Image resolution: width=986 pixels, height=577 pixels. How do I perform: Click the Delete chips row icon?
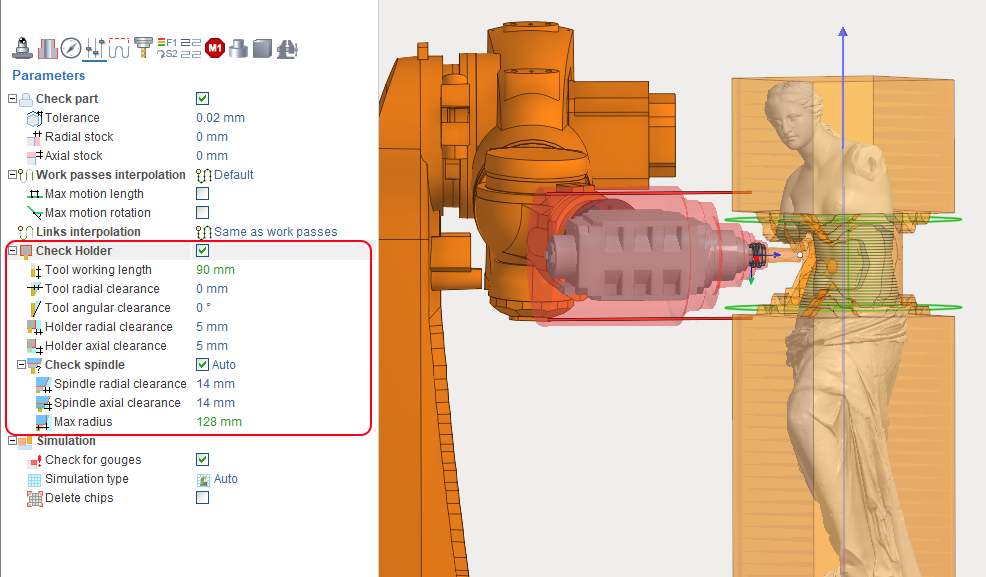[x=35, y=498]
